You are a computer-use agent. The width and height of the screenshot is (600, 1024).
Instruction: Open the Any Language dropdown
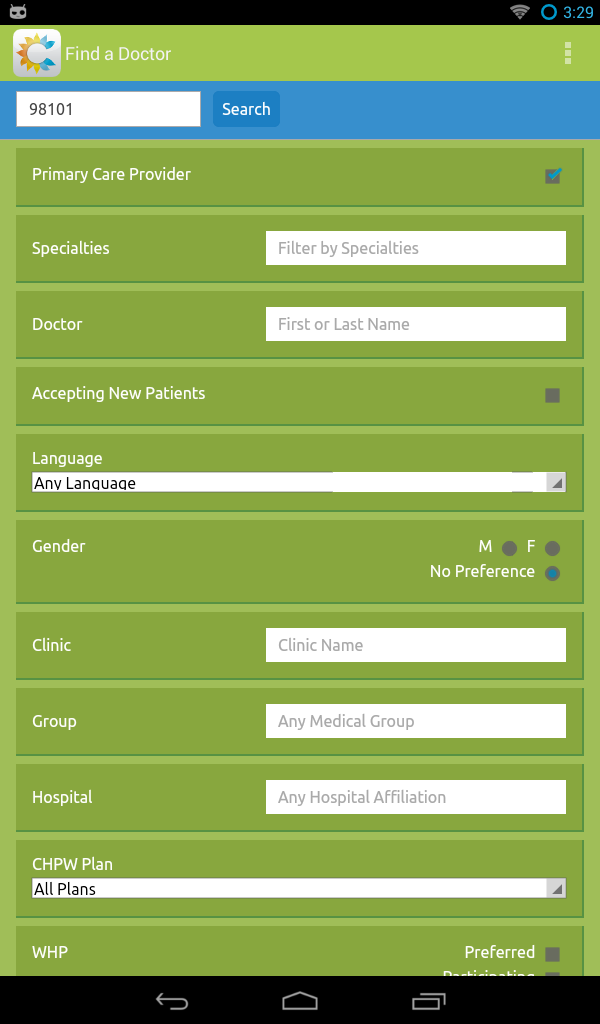pos(299,482)
